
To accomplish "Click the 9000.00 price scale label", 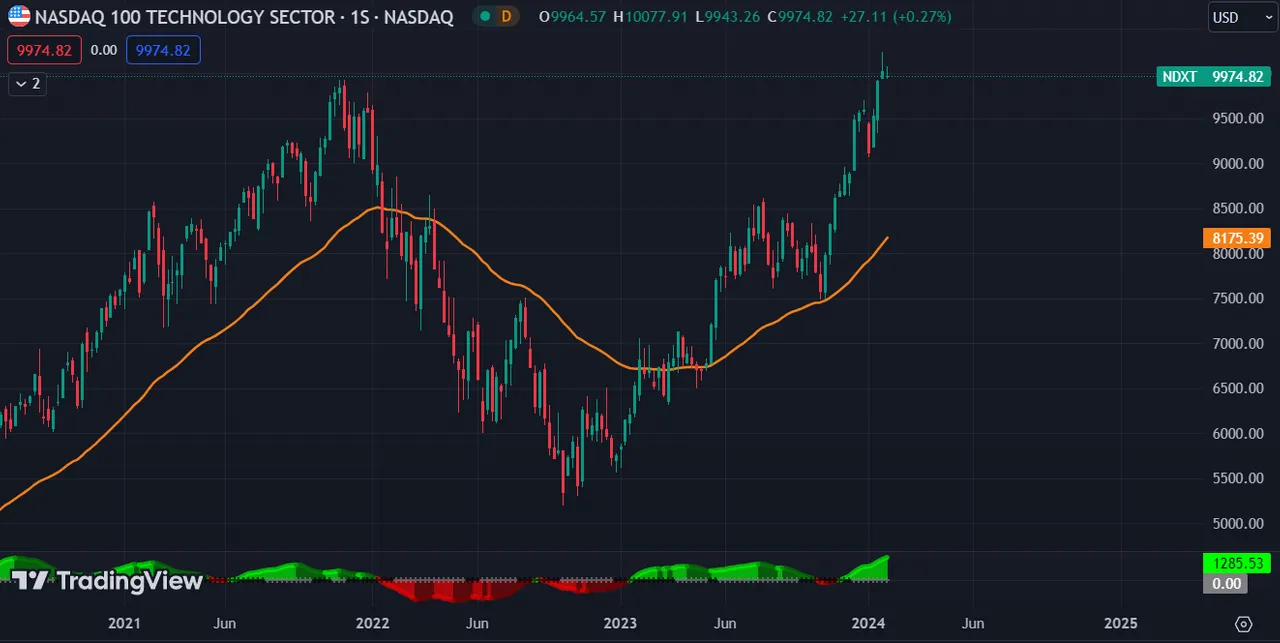I will point(1237,163).
